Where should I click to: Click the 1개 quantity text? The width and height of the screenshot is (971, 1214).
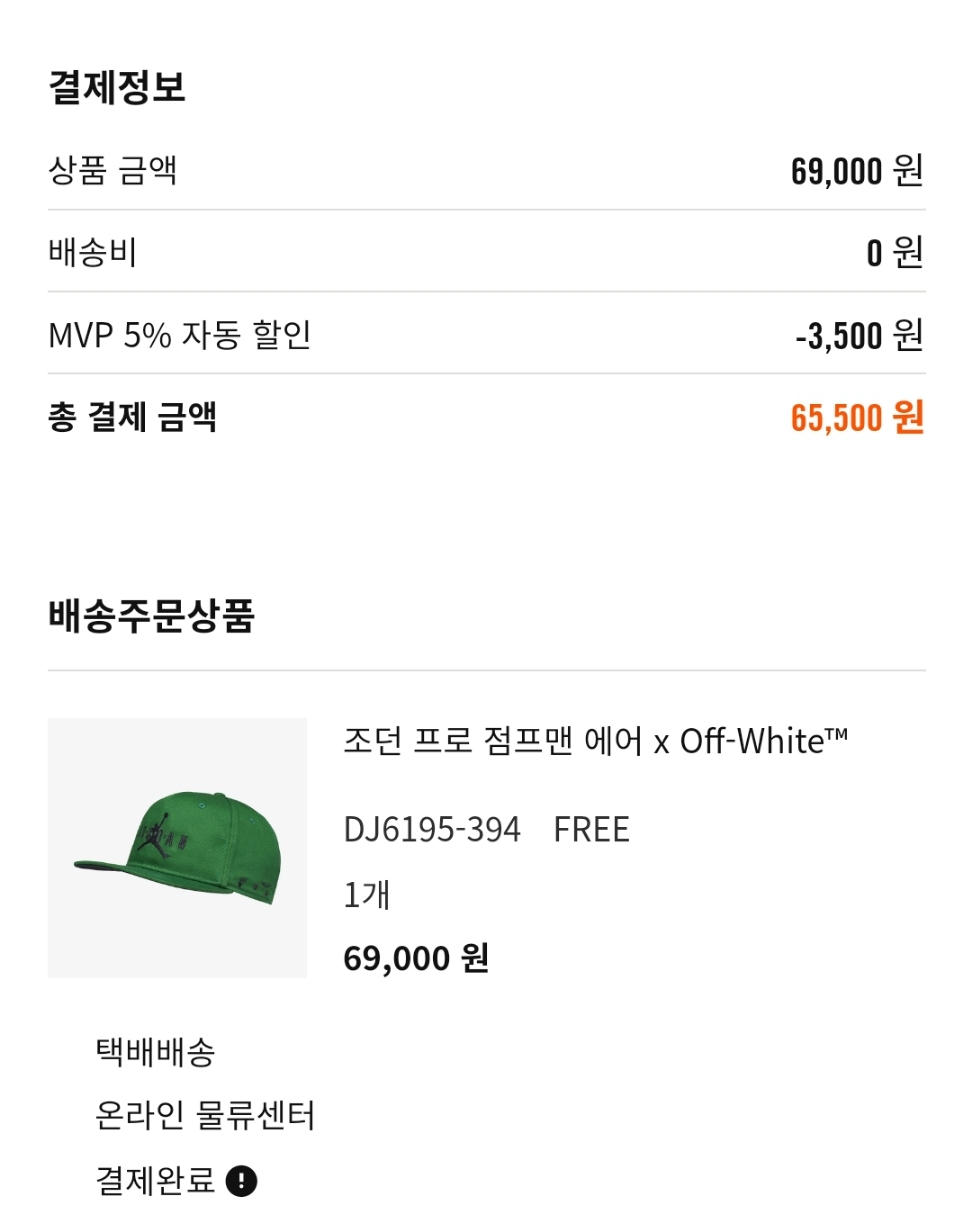pos(366,894)
